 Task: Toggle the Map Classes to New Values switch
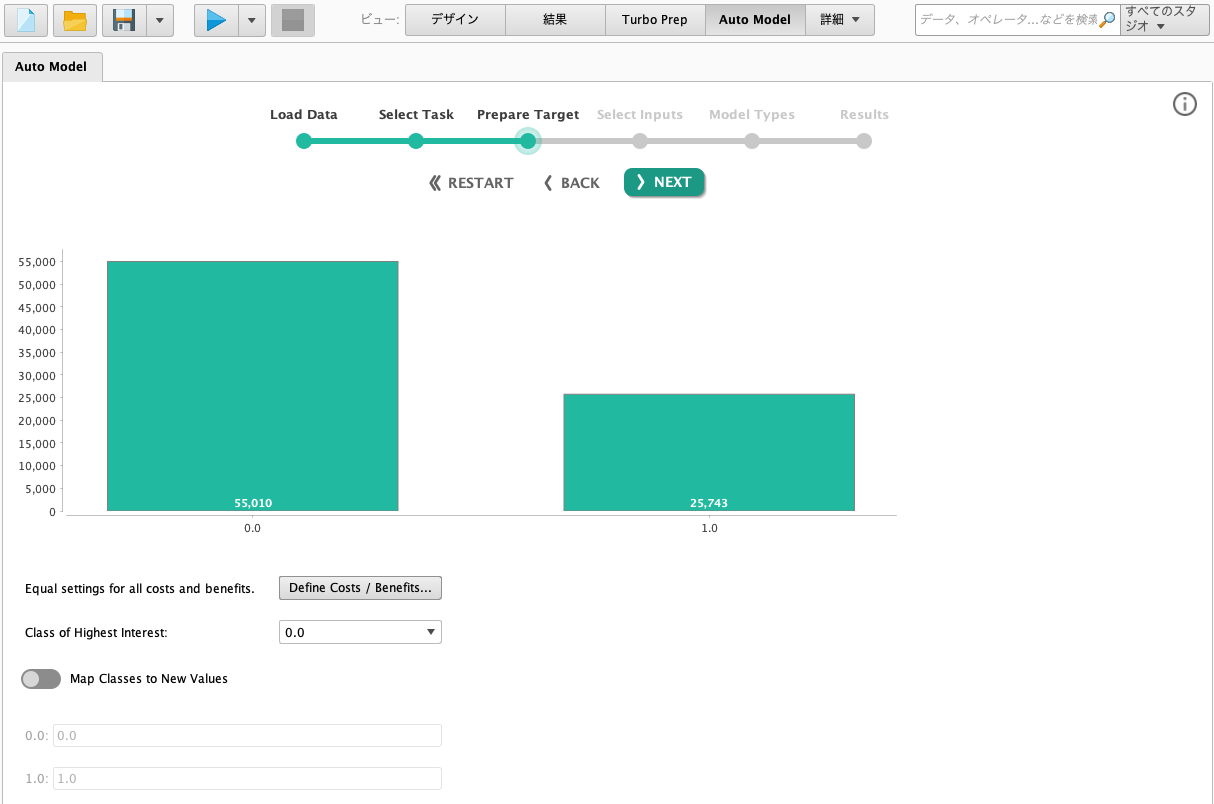point(41,679)
